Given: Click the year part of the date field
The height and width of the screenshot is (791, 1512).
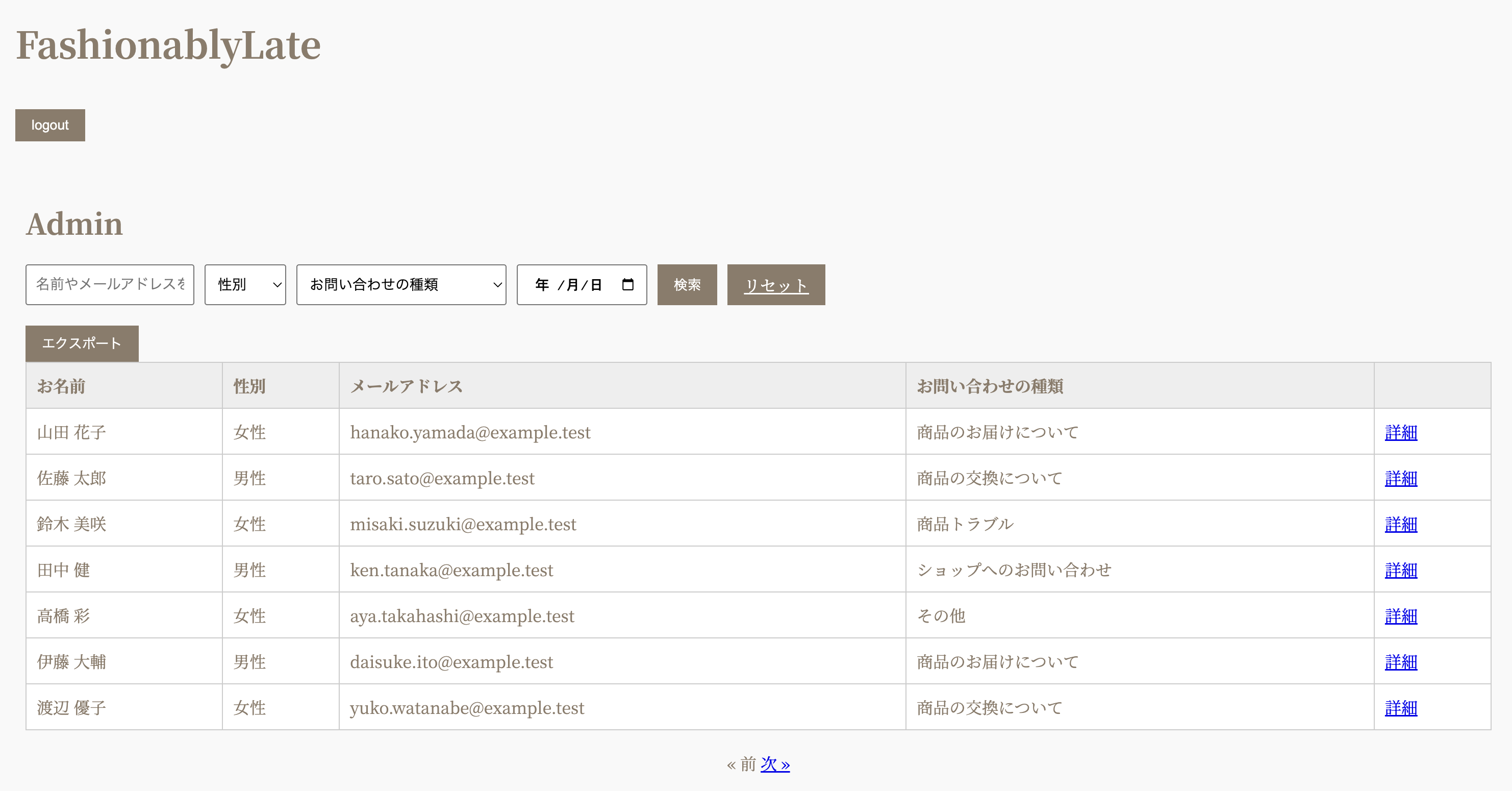Looking at the screenshot, I should click(542, 285).
